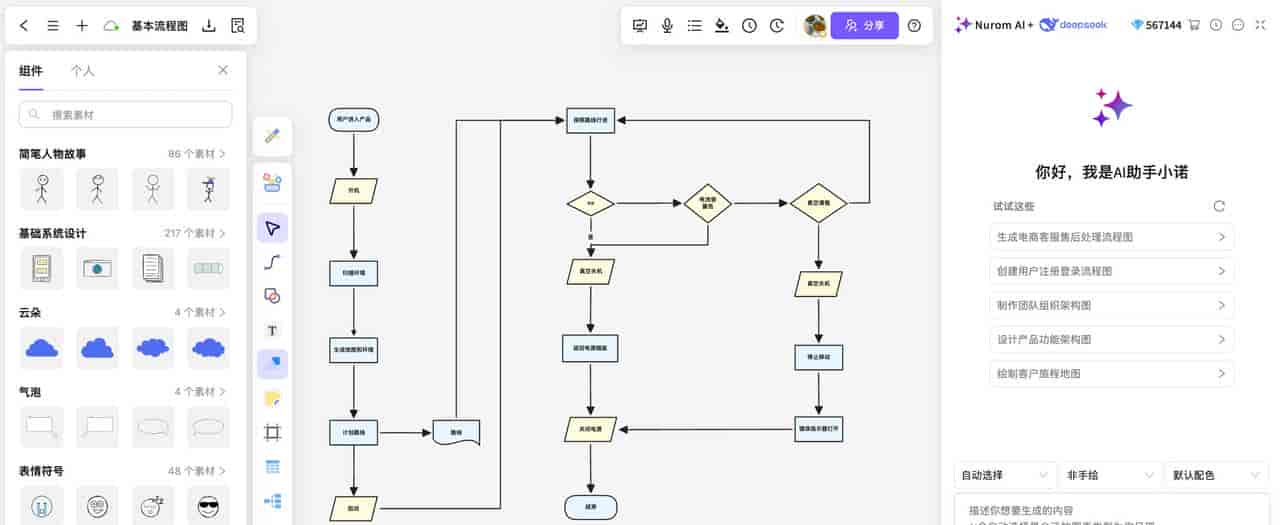Viewport: 1280px width, 525px height.
Task: Select the pointer arrow tool
Action: click(x=272, y=229)
